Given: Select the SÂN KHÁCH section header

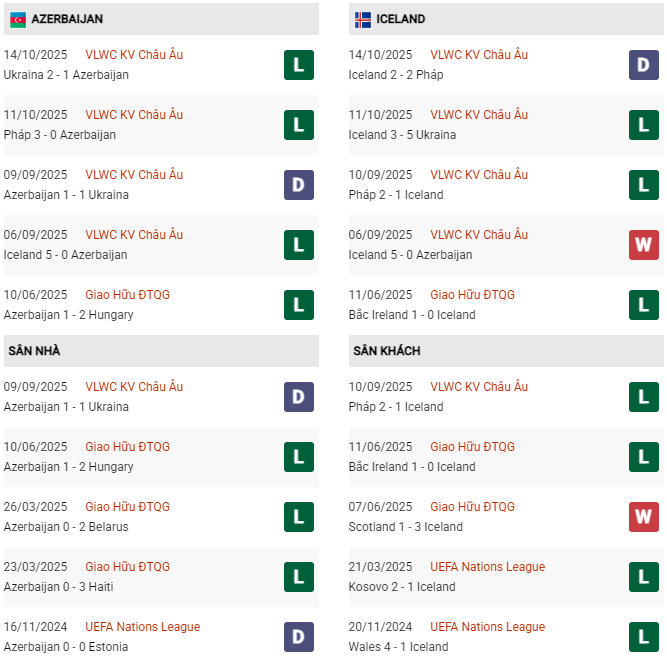Looking at the screenshot, I should point(386,351).
